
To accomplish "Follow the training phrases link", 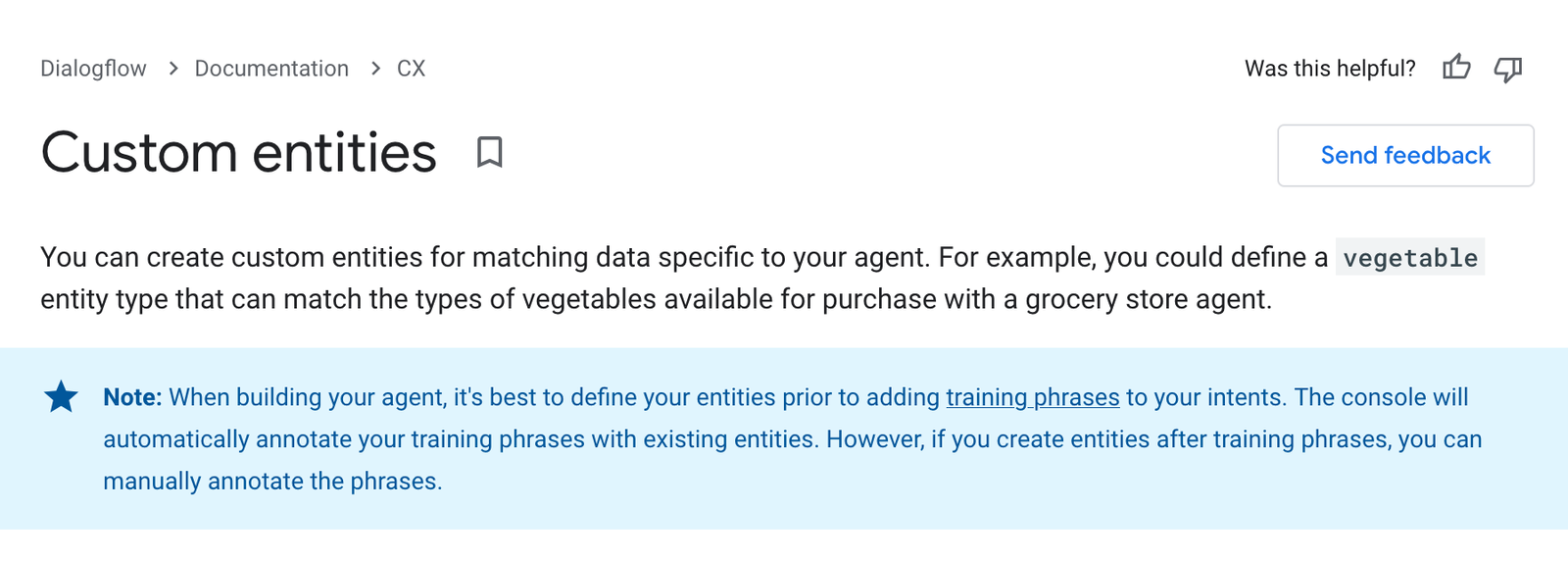I will point(1032,397).
